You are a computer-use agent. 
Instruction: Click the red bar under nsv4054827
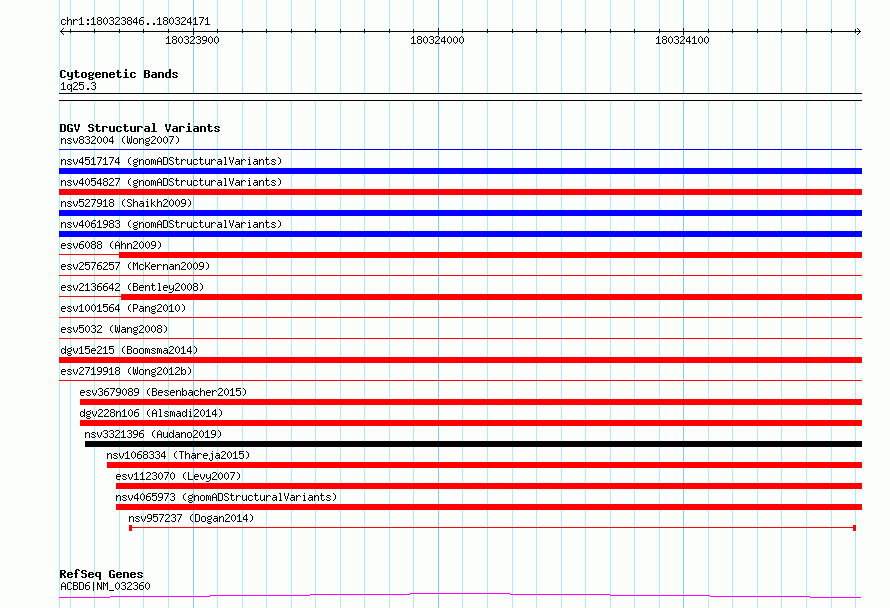[x=460, y=192]
